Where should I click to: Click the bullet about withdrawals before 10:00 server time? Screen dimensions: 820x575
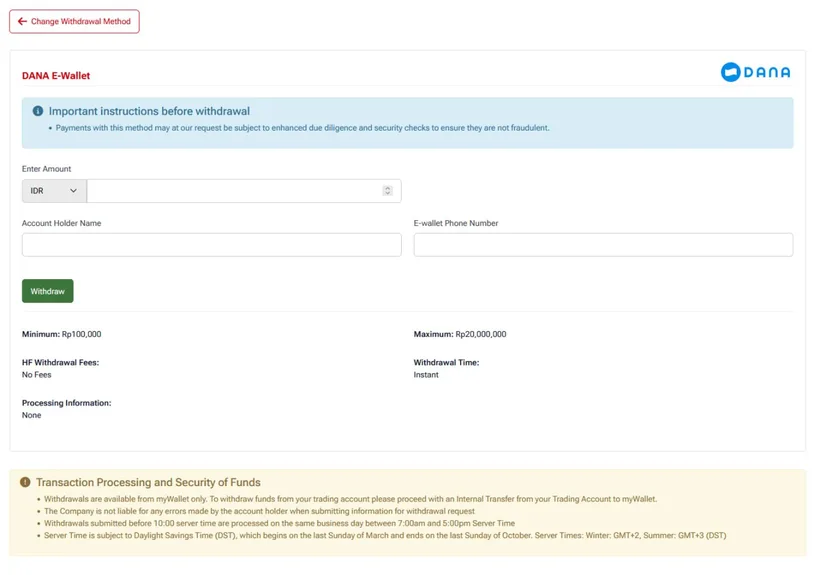click(279, 523)
